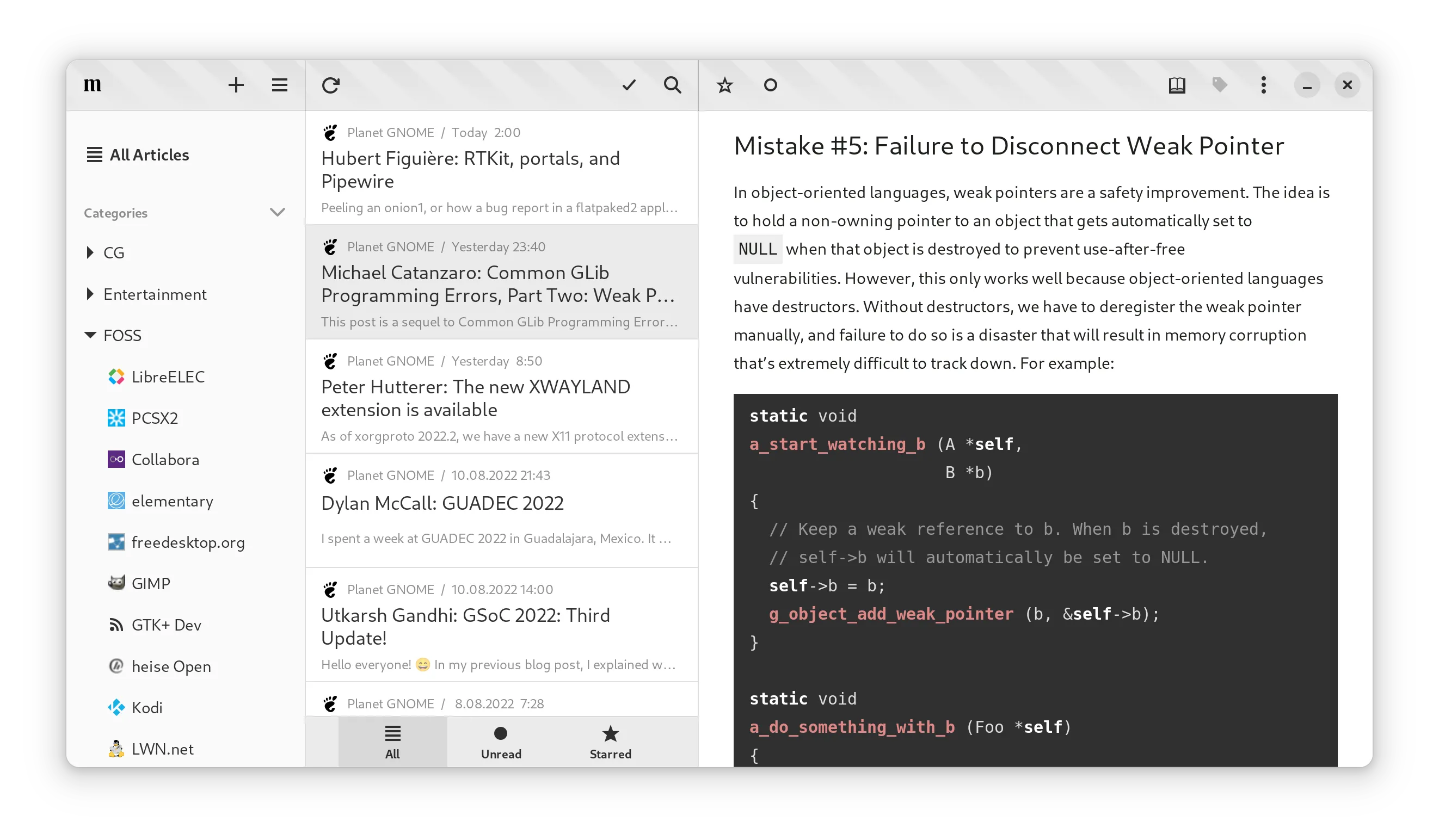The width and height of the screenshot is (1439, 840).
Task: Open freedesktop.org feed label
Action: (188, 543)
